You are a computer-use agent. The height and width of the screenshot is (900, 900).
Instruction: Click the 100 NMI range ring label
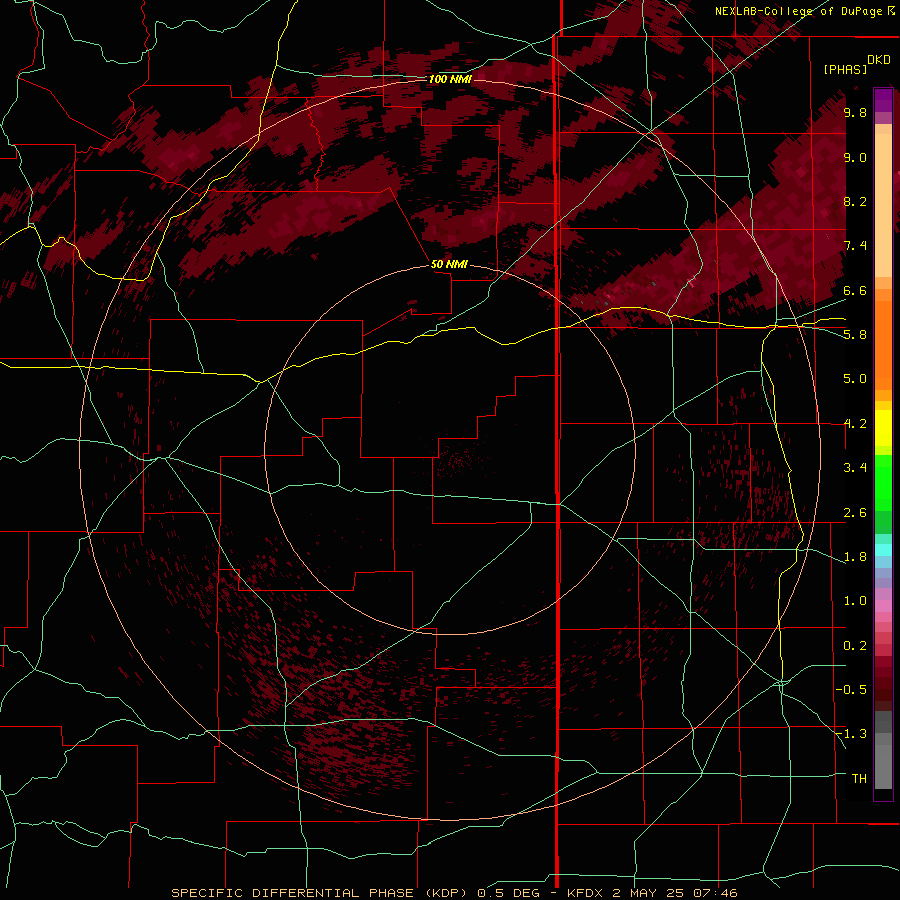click(x=450, y=79)
